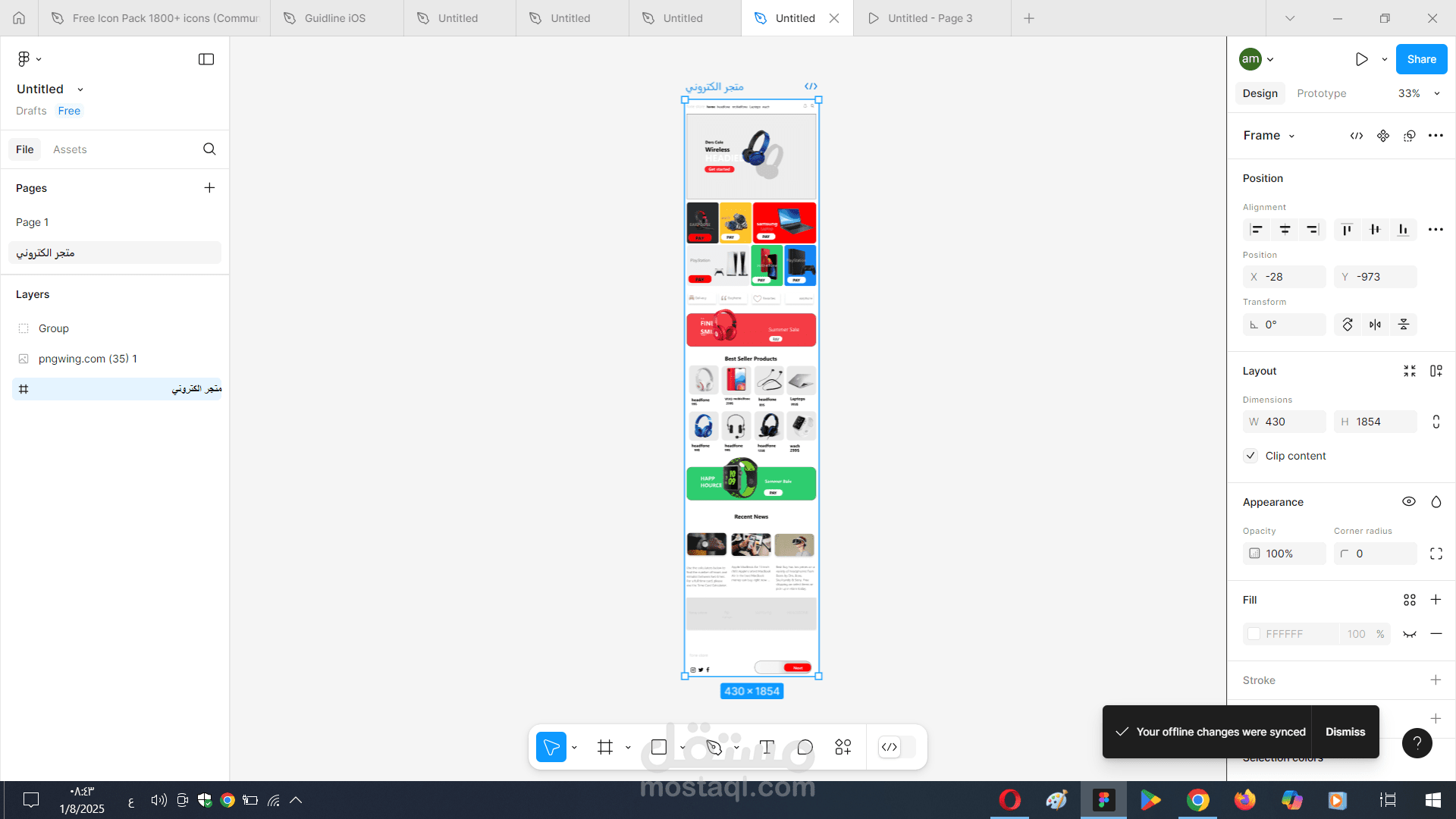The width and height of the screenshot is (1456, 819).
Task: Click the blue Share button
Action: pos(1421,59)
